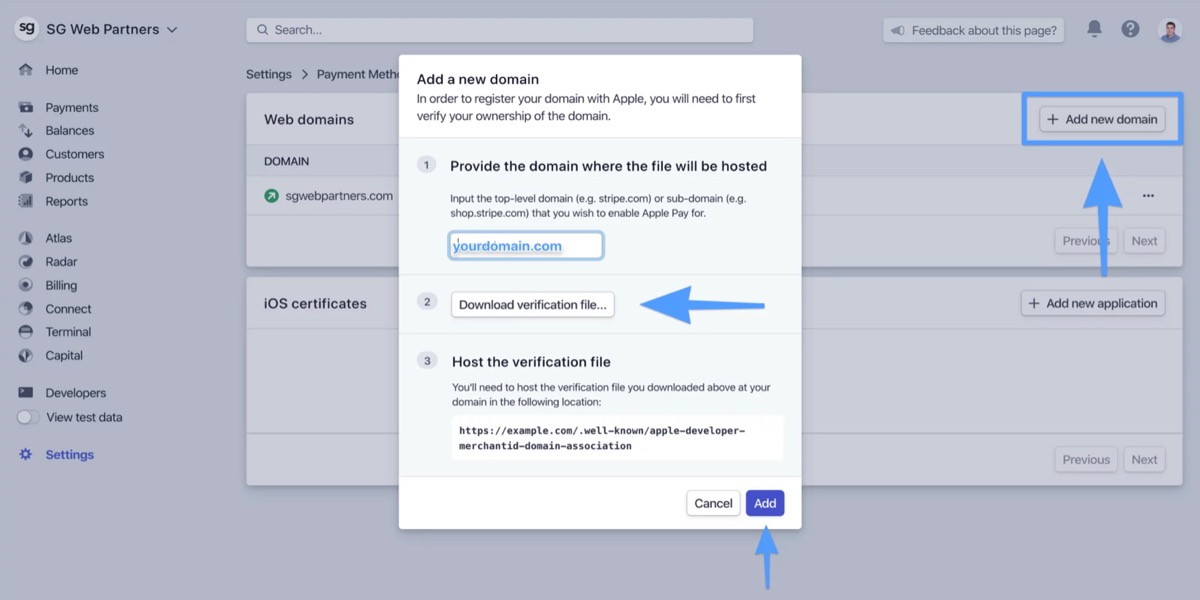Click the Developers sidebar icon
The image size is (1200, 600).
[26, 393]
